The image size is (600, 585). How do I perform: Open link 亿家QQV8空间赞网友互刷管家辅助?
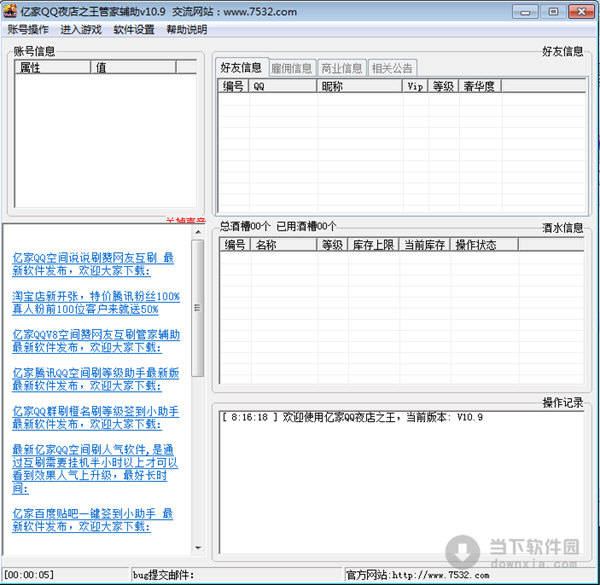click(x=96, y=341)
